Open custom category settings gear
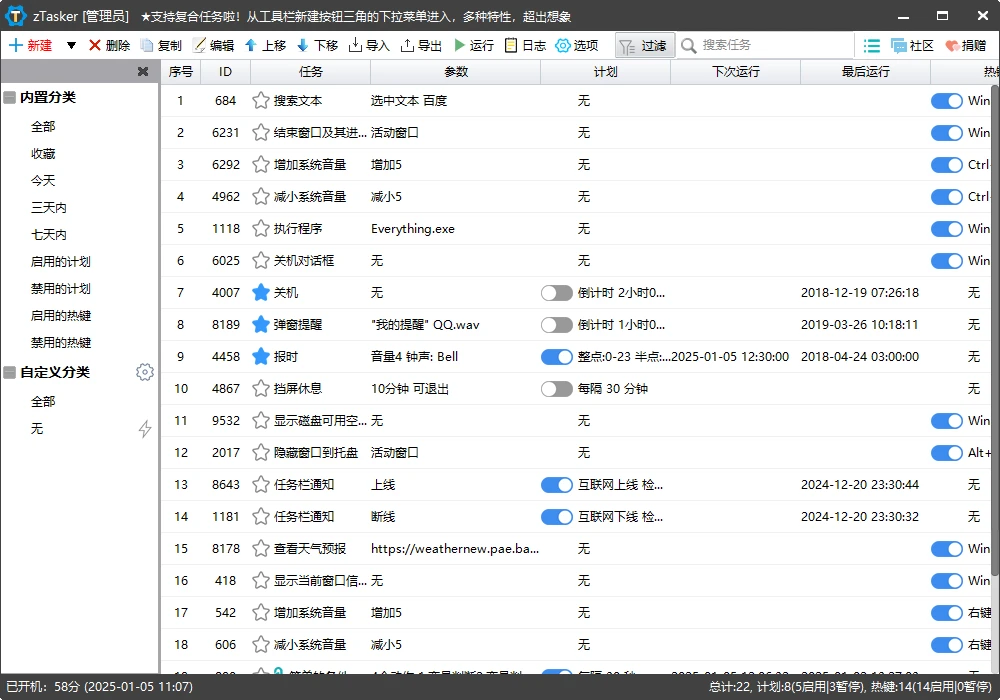 click(145, 372)
